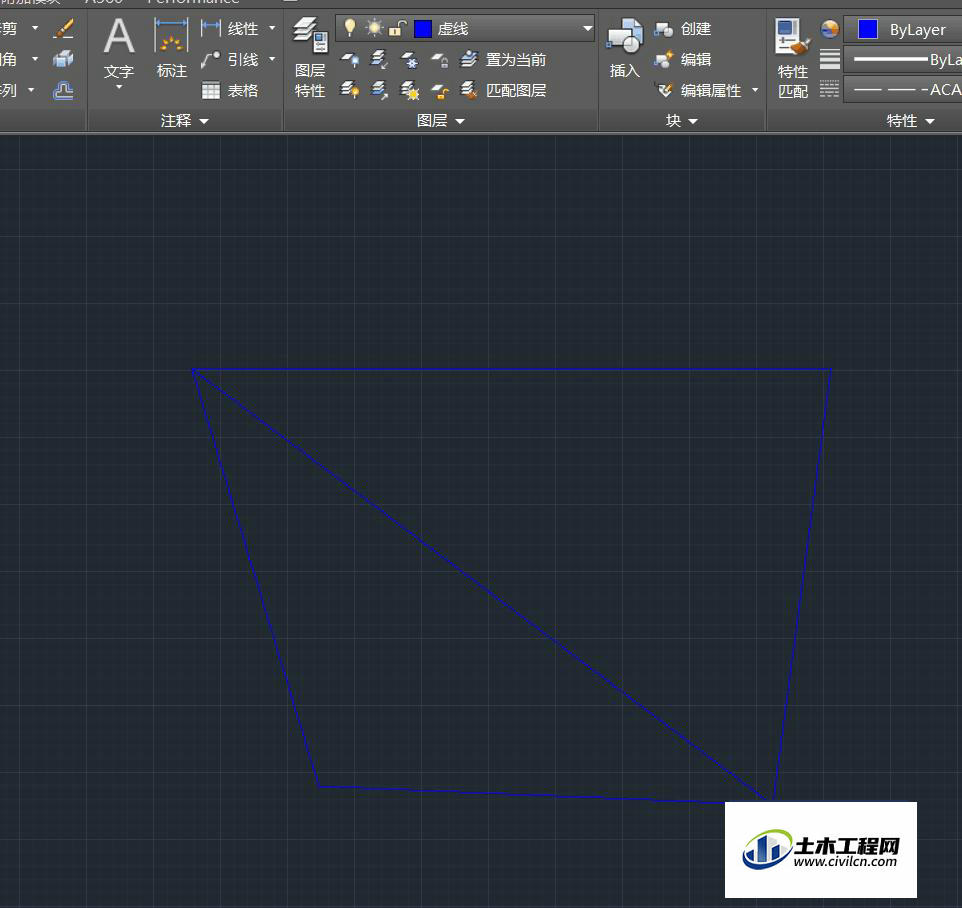Click the blue ByLayer color swatch

[867, 29]
